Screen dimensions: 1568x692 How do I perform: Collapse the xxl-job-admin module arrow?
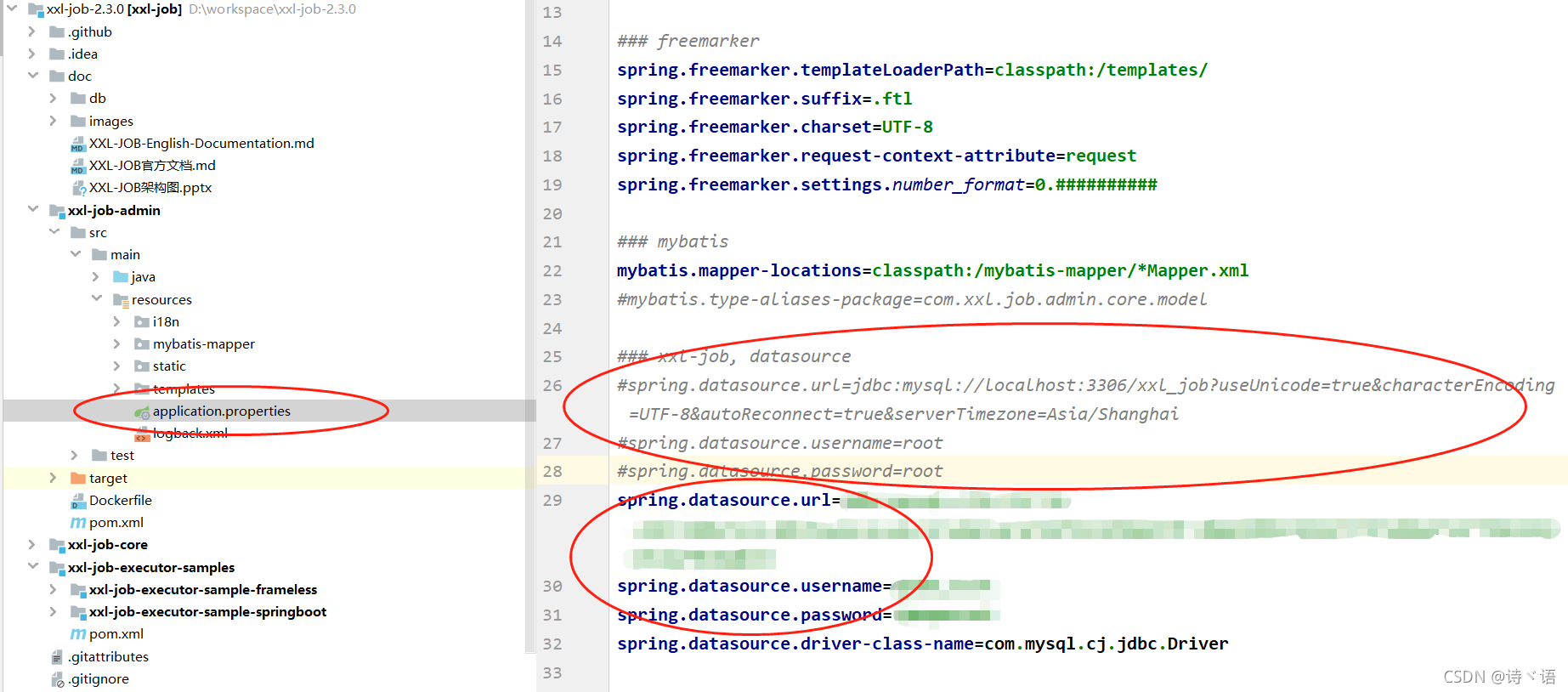click(x=32, y=209)
